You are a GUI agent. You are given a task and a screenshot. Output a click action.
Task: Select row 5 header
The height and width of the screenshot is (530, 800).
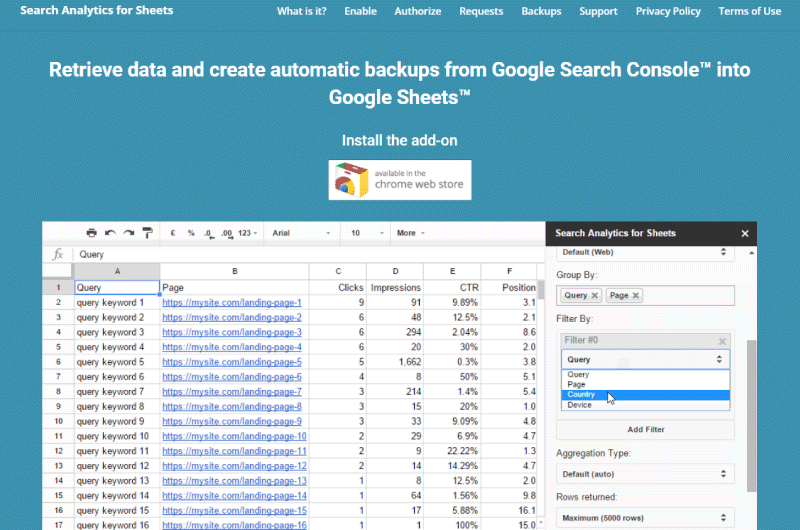[58, 347]
